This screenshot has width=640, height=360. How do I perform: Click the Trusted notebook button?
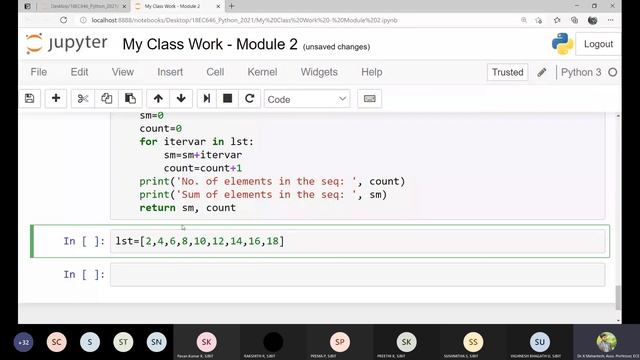click(x=507, y=72)
